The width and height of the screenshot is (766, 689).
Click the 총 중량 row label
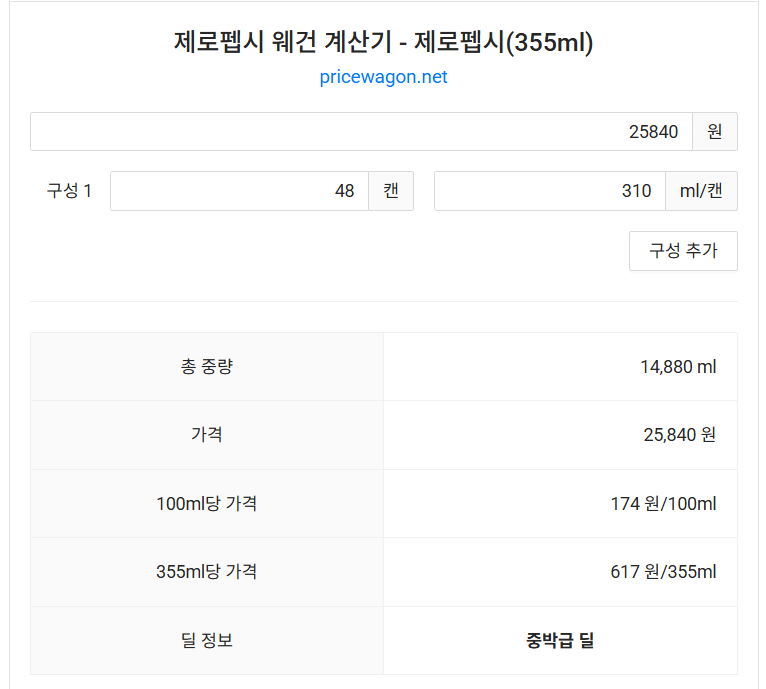tap(207, 366)
